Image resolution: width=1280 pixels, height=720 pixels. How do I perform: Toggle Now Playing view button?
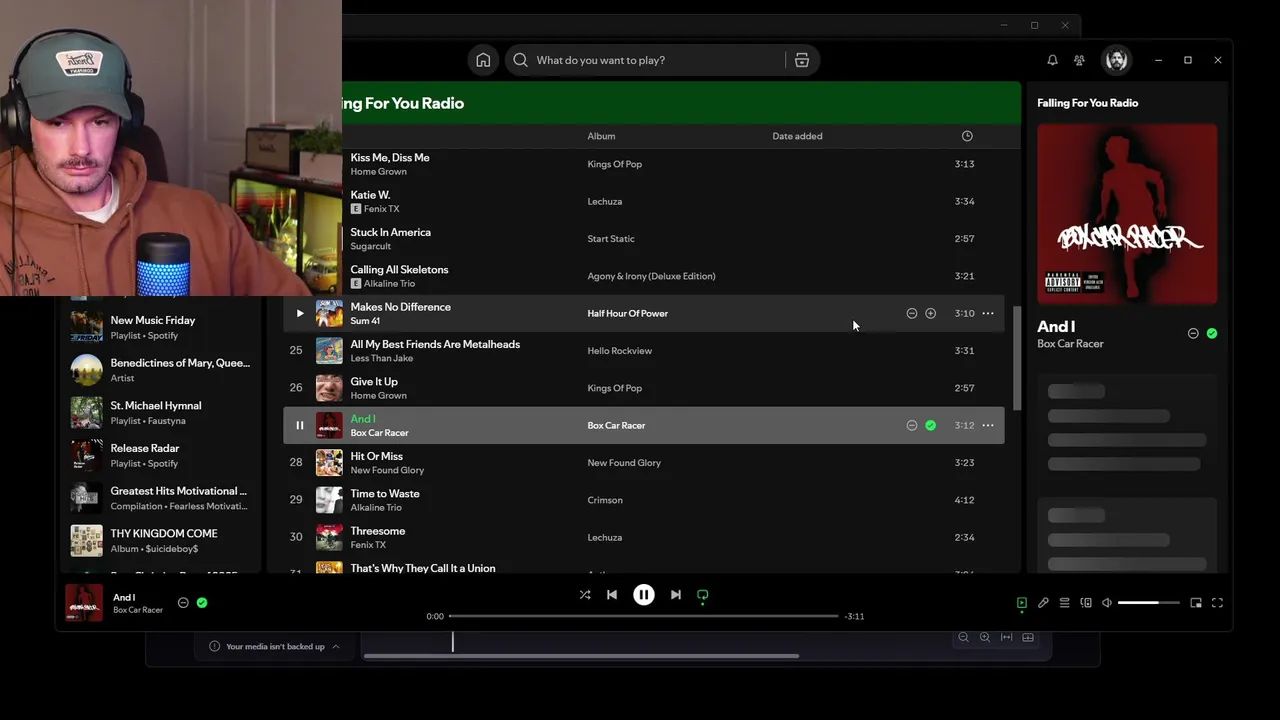(x=1021, y=603)
